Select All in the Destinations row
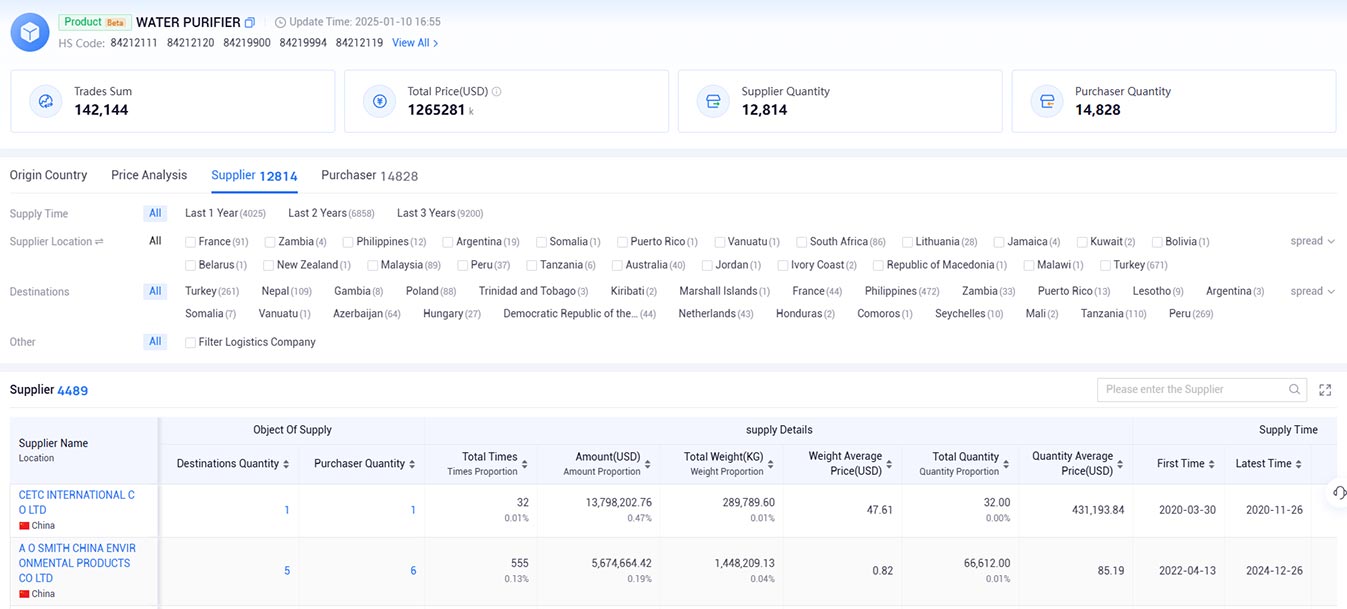 pyautogui.click(x=155, y=291)
